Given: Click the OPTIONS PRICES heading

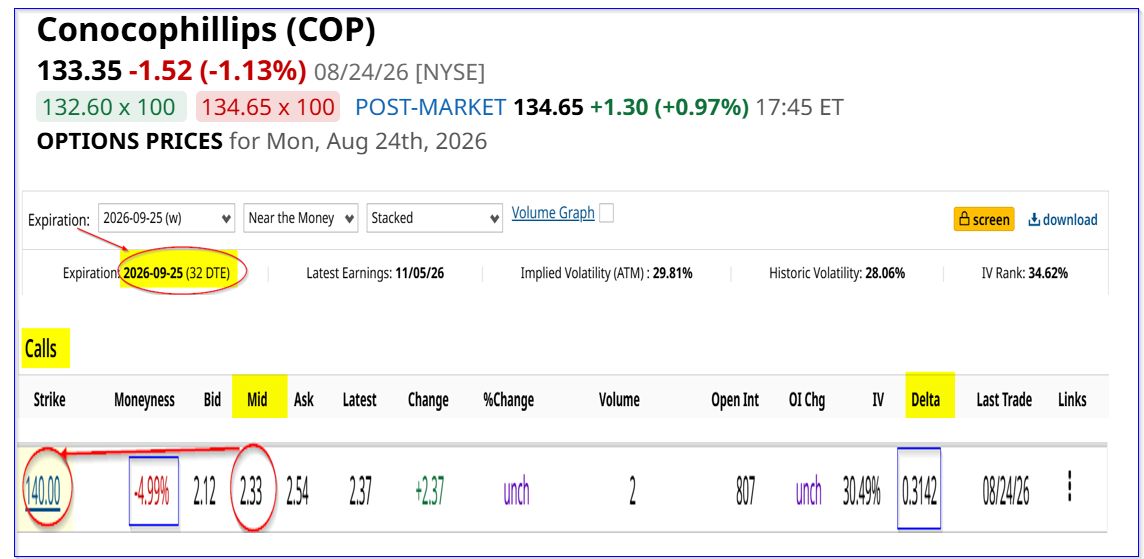Looking at the screenshot, I should [129, 141].
